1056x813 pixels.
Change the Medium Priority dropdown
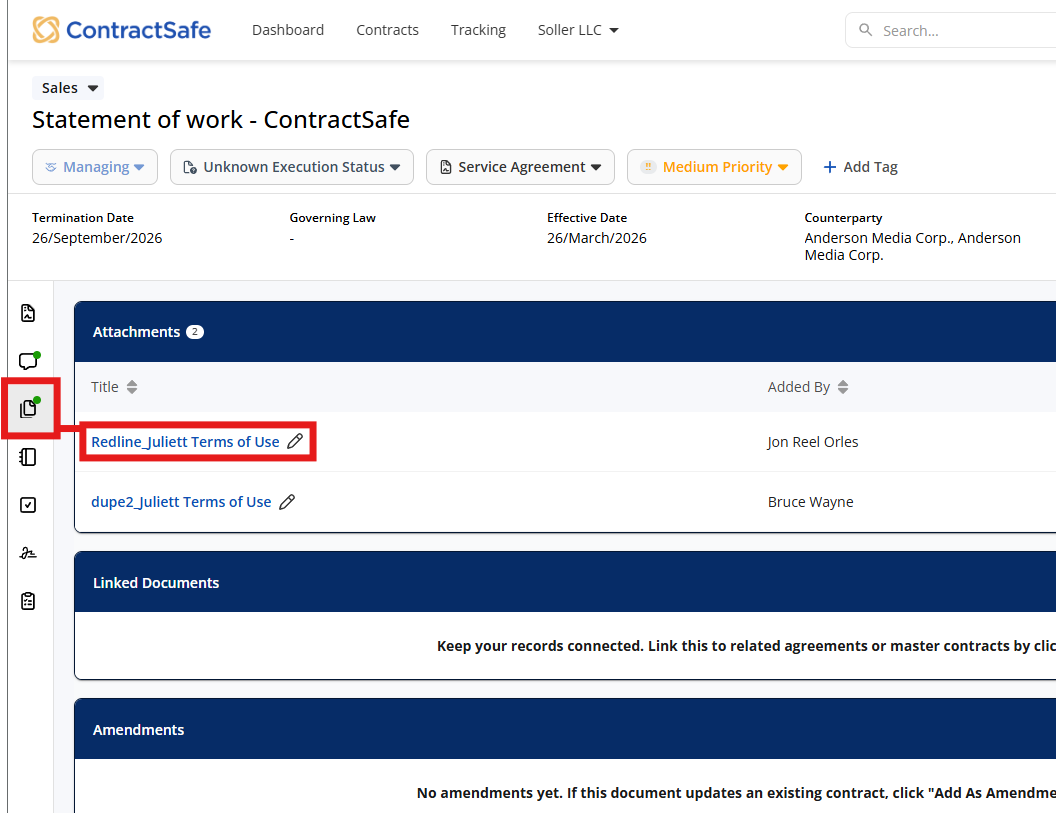pyautogui.click(x=714, y=167)
